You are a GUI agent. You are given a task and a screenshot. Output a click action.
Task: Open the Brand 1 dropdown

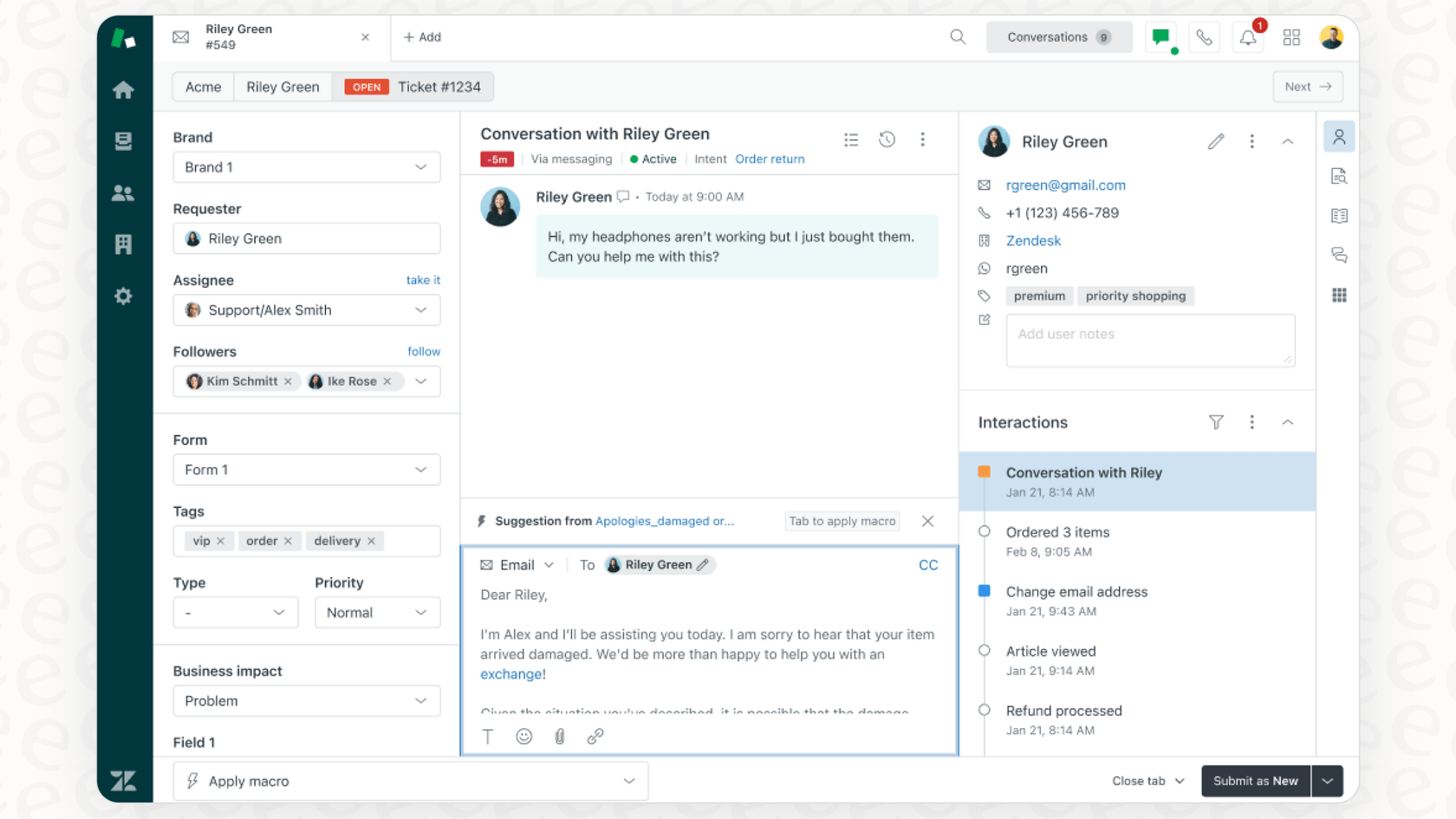306,166
